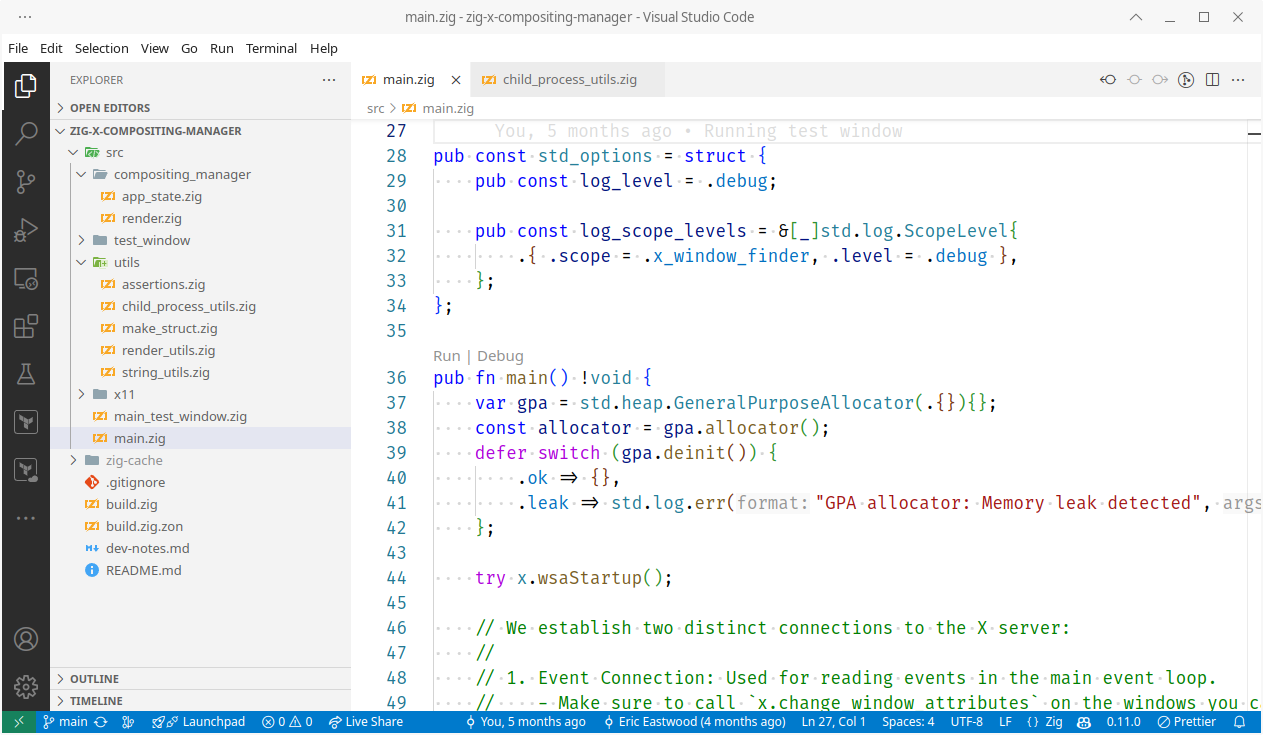Open the Go menu
Viewport: 1263px width, 735px height.
(190, 48)
